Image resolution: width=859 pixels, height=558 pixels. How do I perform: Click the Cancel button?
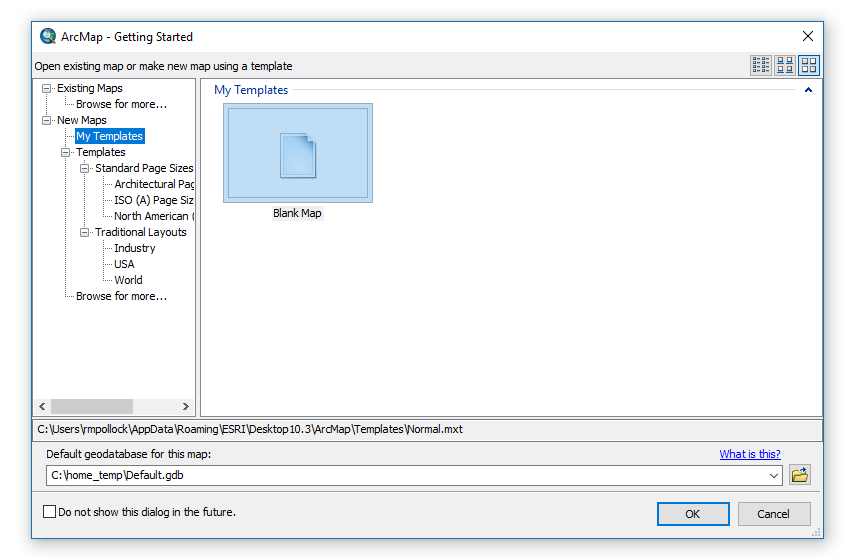pyautogui.click(x=774, y=514)
